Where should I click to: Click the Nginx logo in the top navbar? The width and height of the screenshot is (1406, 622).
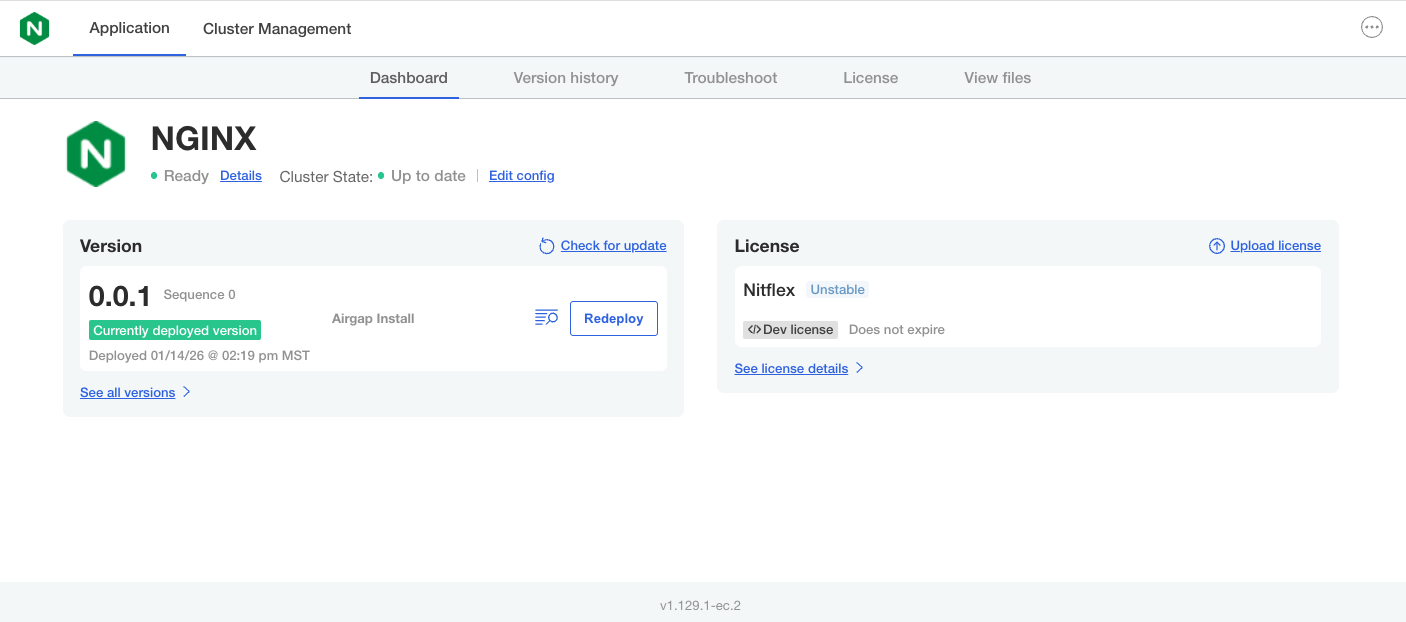[34, 27]
